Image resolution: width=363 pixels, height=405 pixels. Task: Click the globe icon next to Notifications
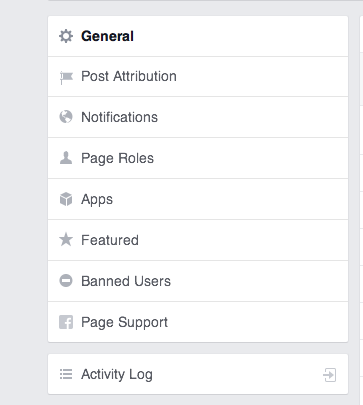click(66, 117)
